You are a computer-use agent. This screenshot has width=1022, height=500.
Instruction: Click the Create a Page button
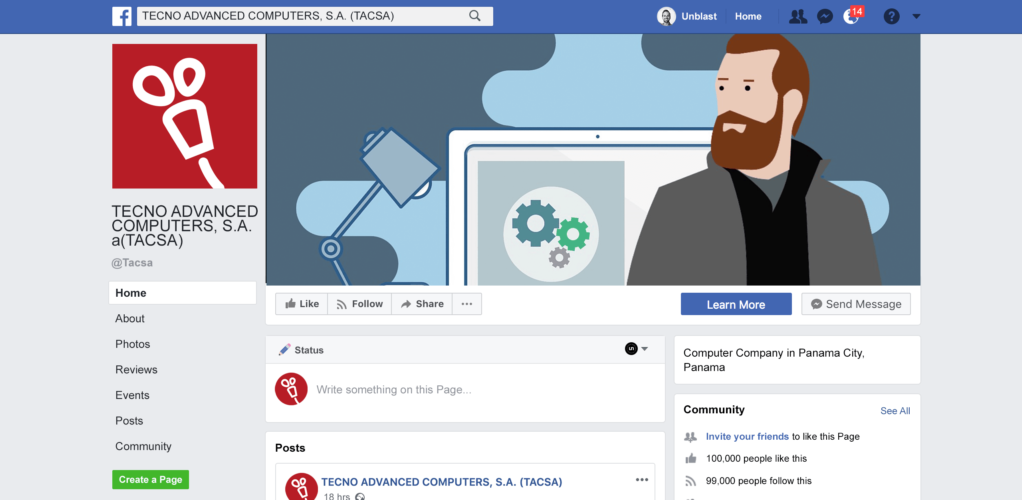[151, 479]
